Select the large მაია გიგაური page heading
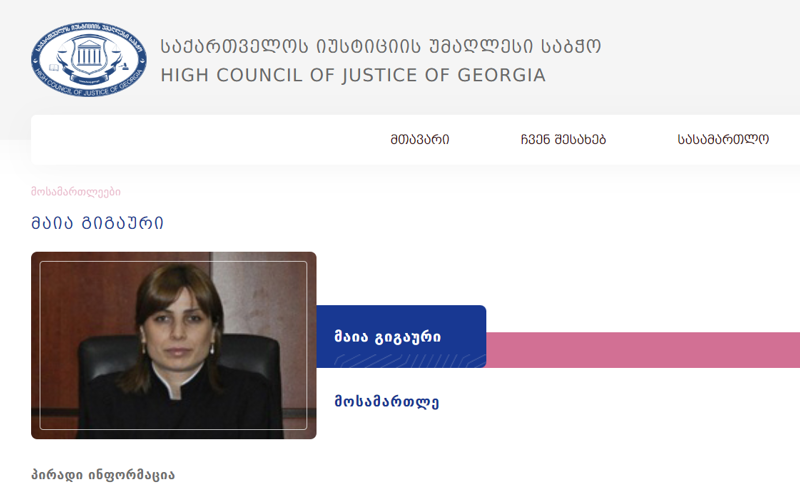Image resolution: width=800 pixels, height=492 pixels. 97,223
